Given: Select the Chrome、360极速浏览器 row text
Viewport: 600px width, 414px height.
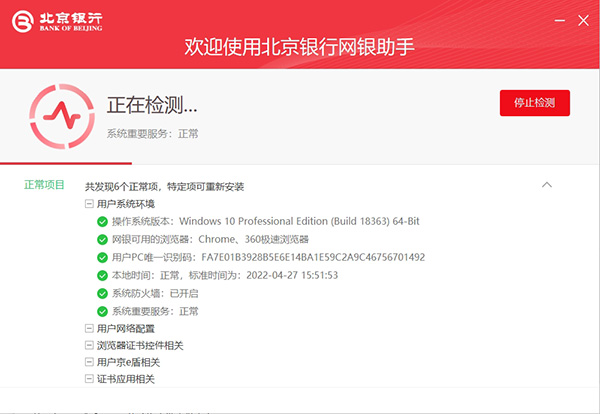Looking at the screenshot, I should click(x=210, y=239).
